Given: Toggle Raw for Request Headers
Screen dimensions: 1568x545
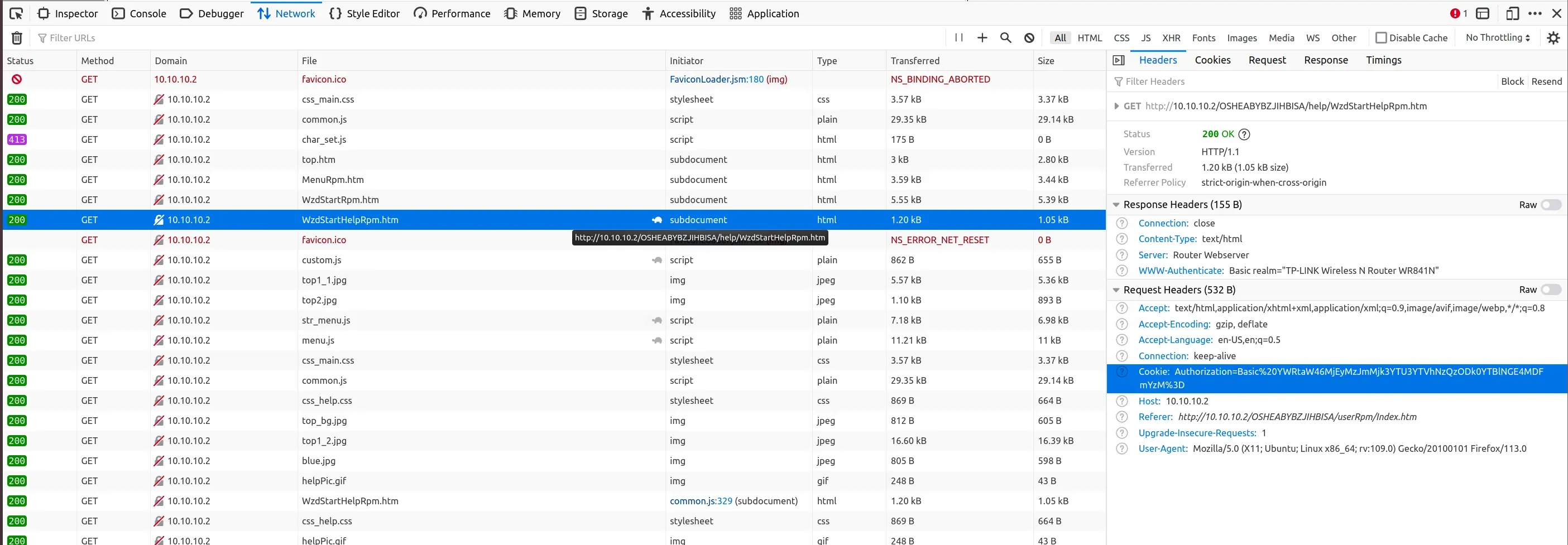Looking at the screenshot, I should coord(1550,290).
